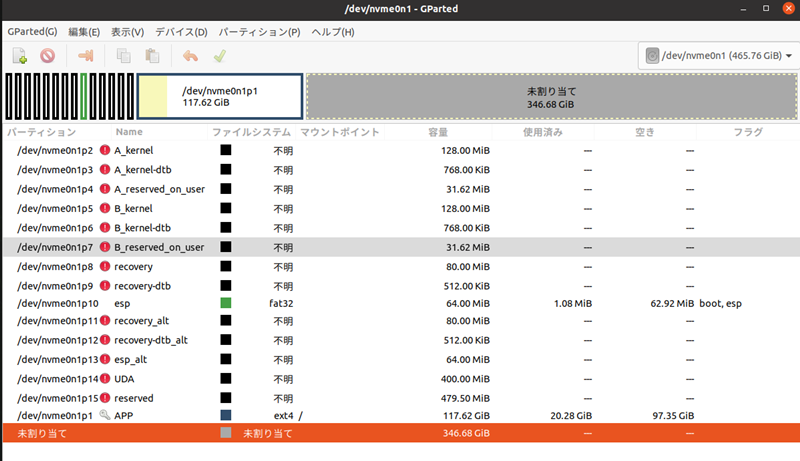
Task: Select green esp partition bar in disk map
Action: coord(84,96)
